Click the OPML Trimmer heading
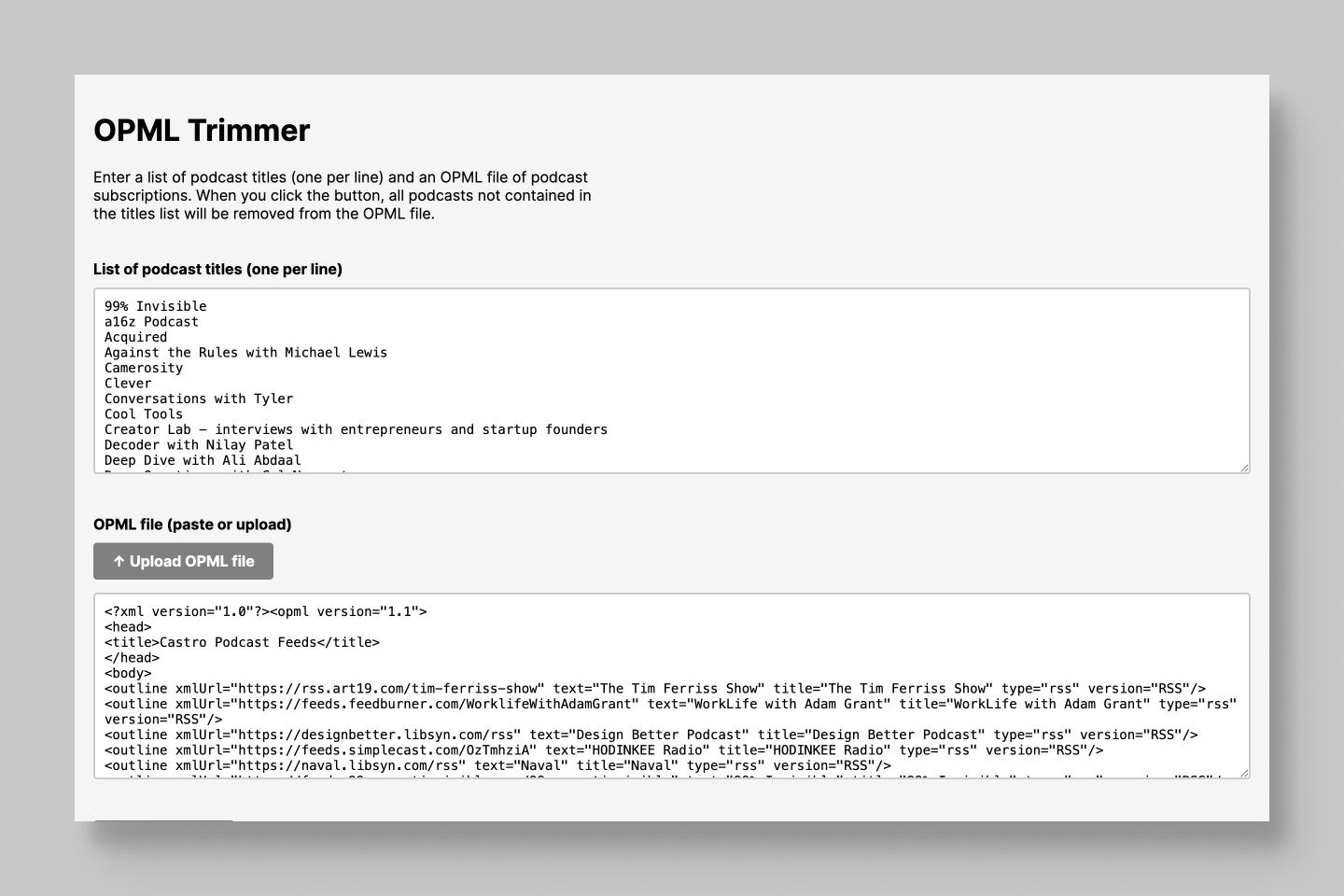 202,131
